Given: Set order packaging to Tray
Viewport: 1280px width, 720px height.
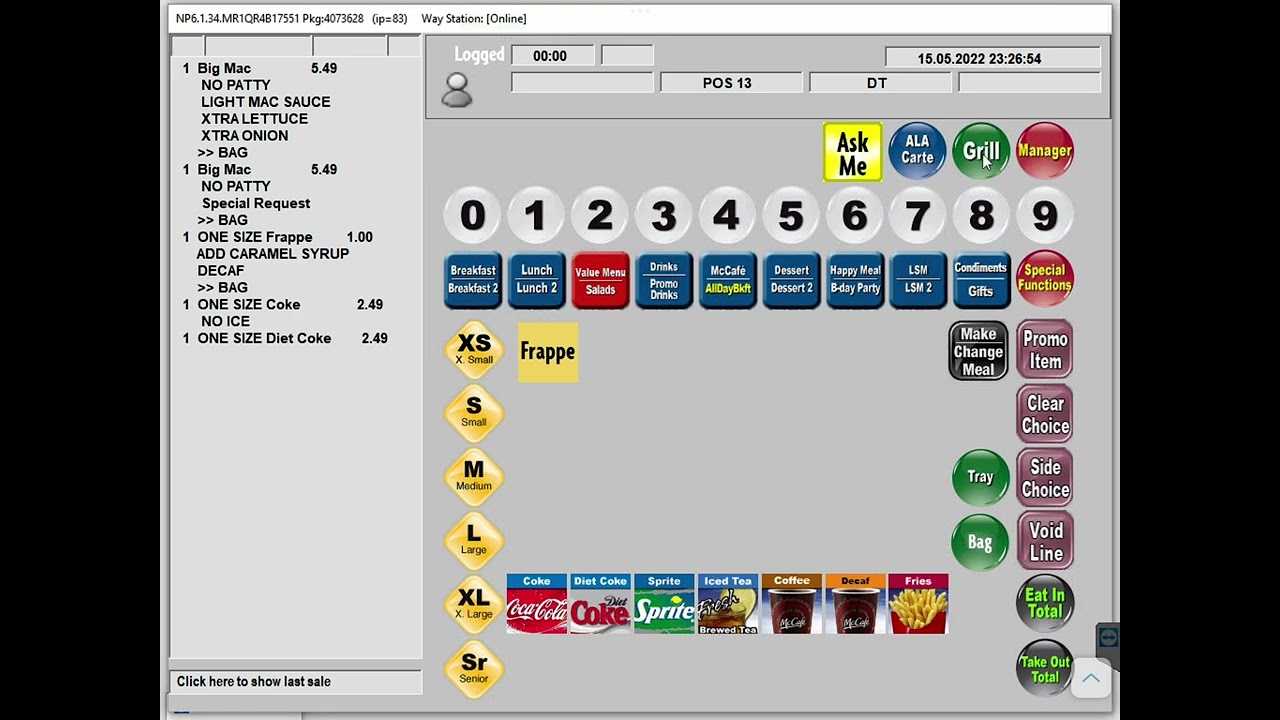Looking at the screenshot, I should point(980,477).
